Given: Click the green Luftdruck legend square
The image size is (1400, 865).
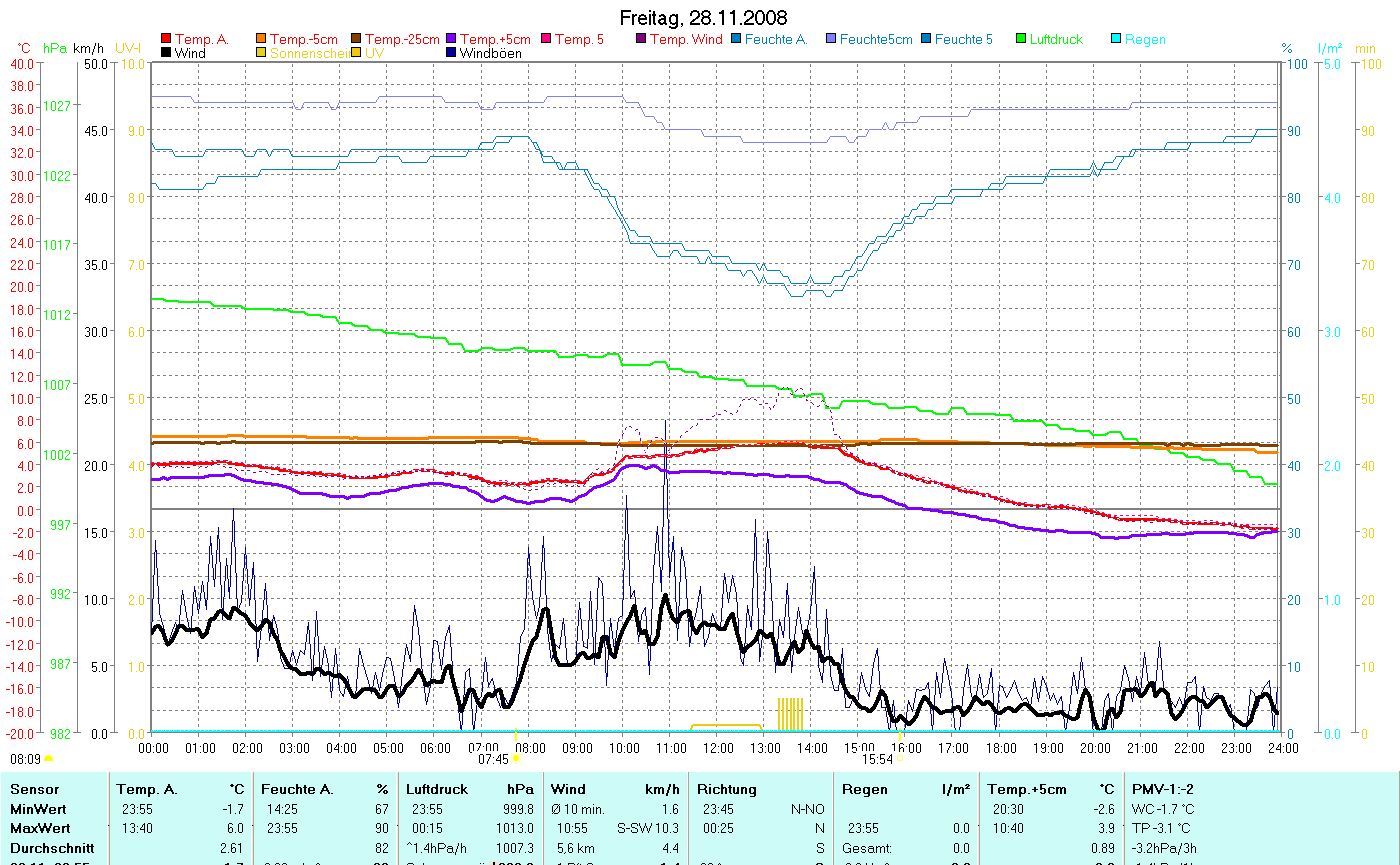Looking at the screenshot, I should [1021, 39].
